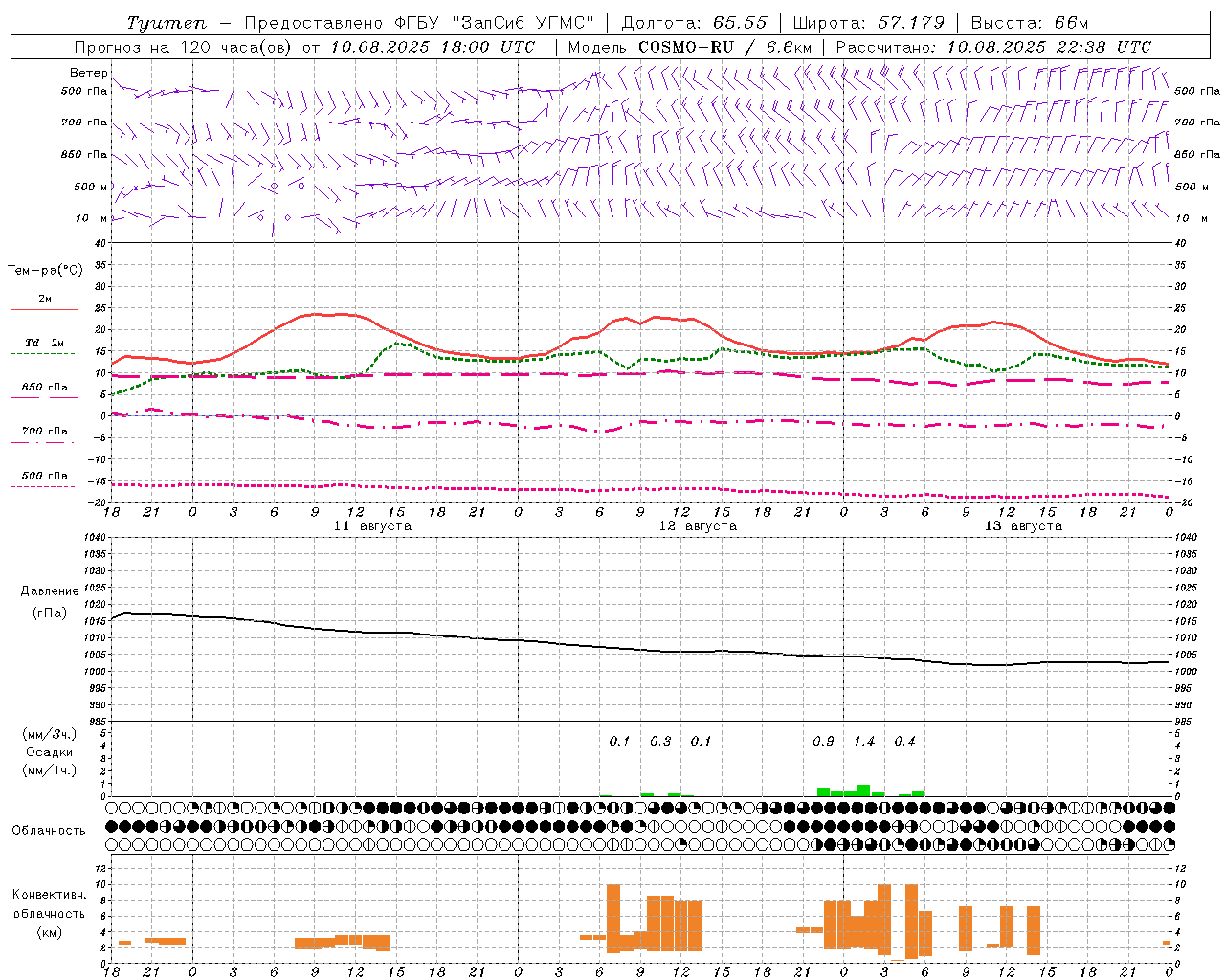Click the "Модель COSMO-RU / 6.6км" text
The width and height of the screenshot is (1225, 980).
click(x=689, y=47)
